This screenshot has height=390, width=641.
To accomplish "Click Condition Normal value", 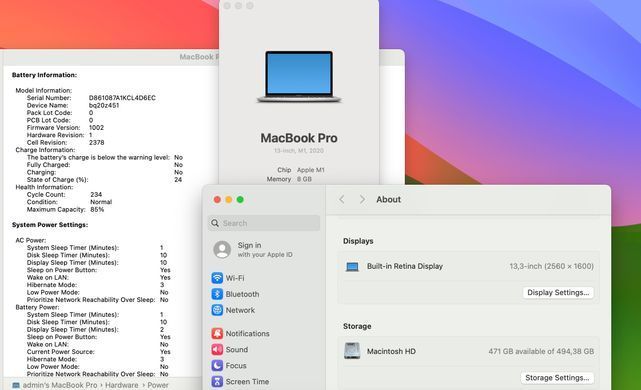I will [101, 202].
